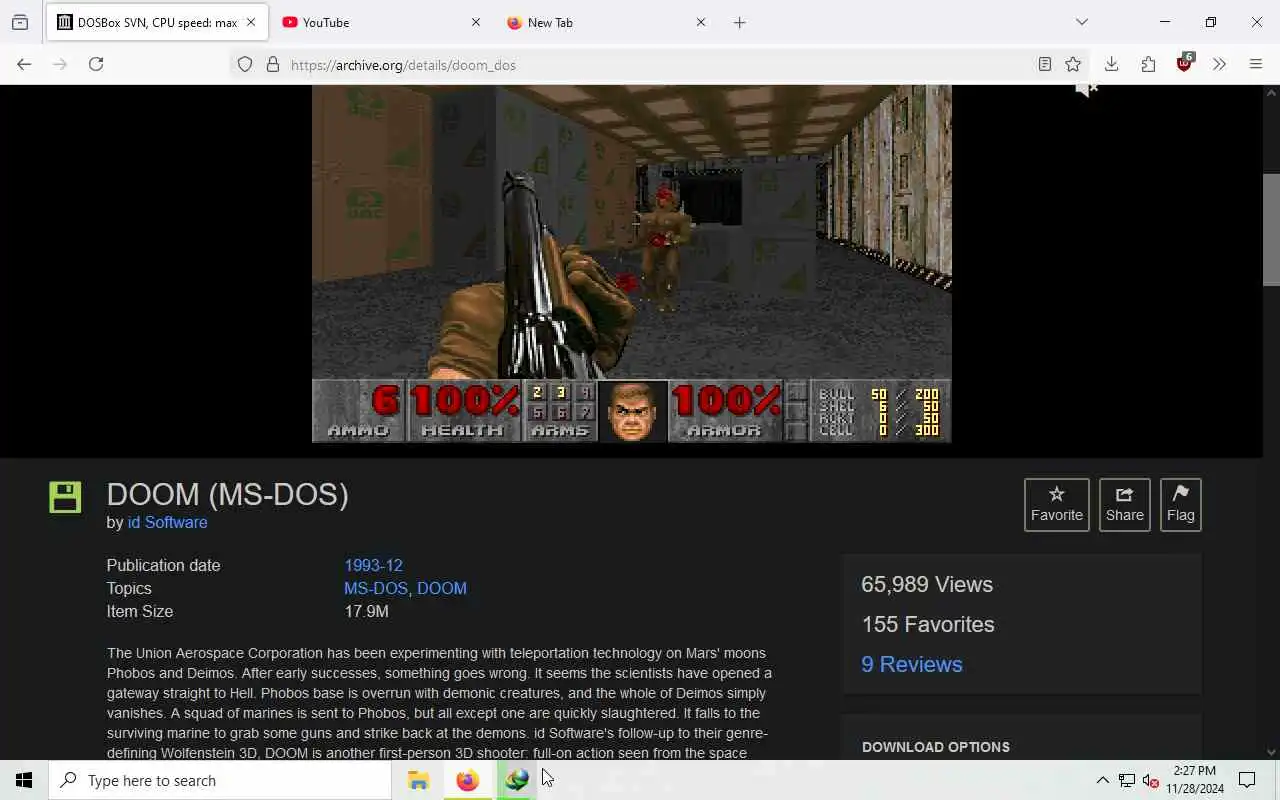Open the network status tray icon
Viewport: 1280px width, 800px height.
1126,780
